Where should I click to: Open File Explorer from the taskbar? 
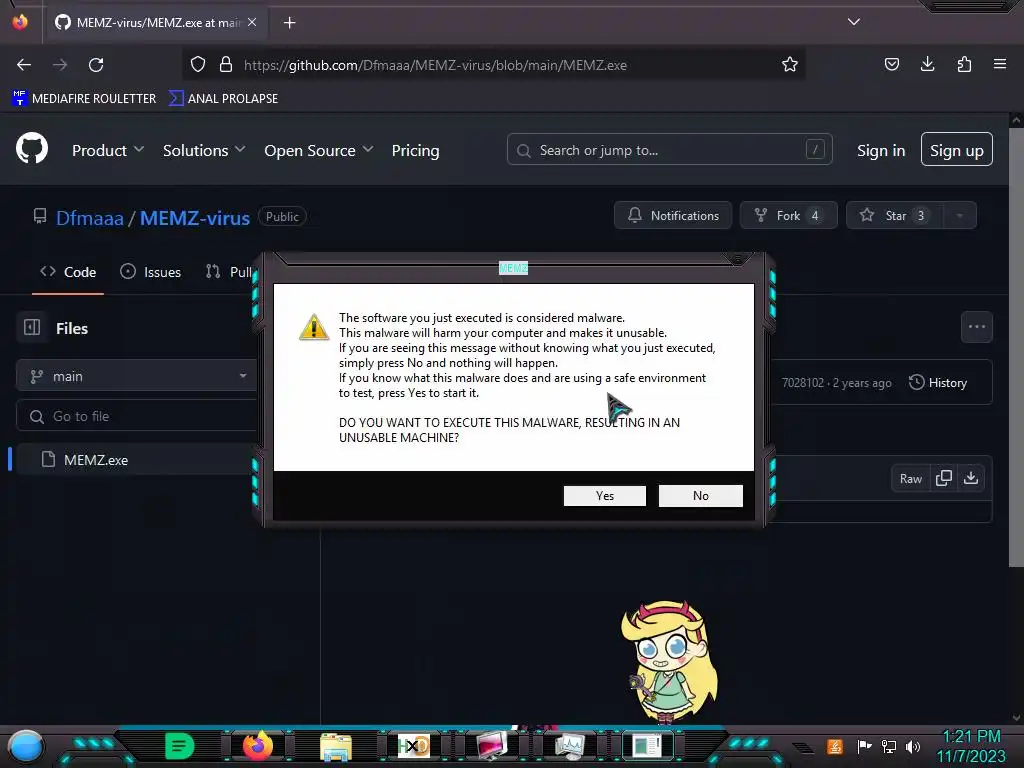[x=336, y=747]
